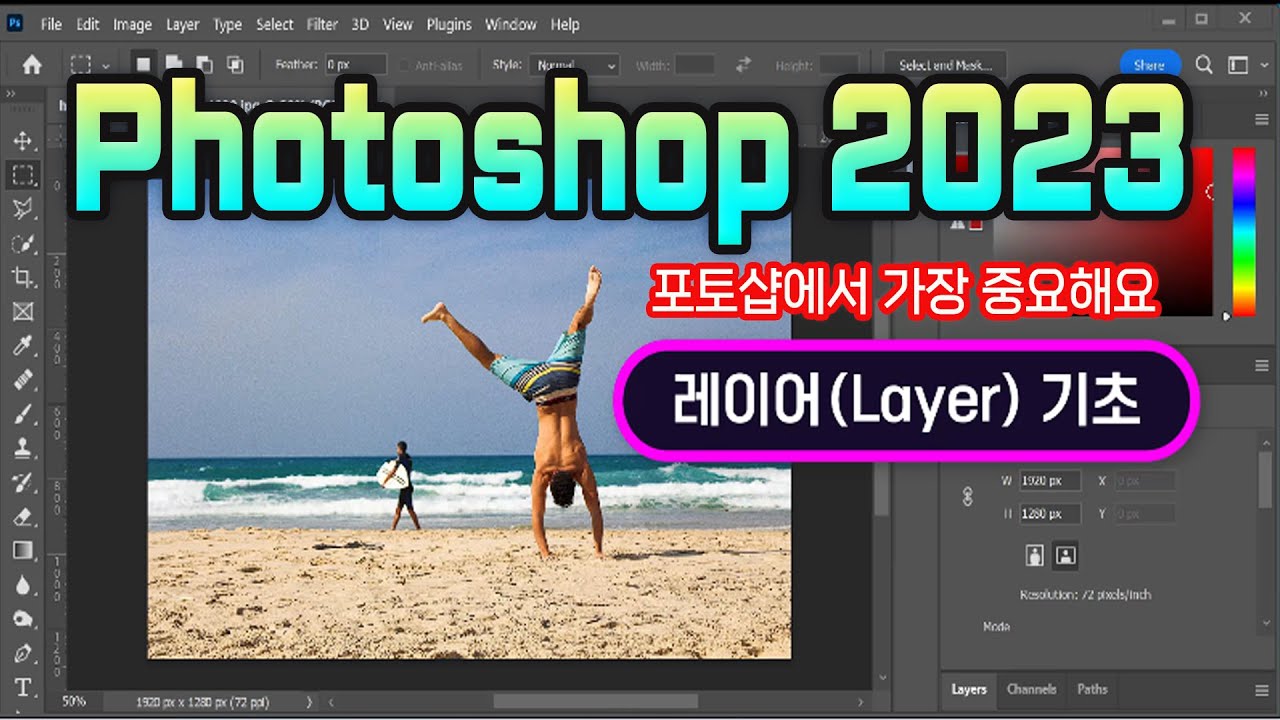
Task: Select the Polygonal Lasso tool
Action: click(x=23, y=209)
